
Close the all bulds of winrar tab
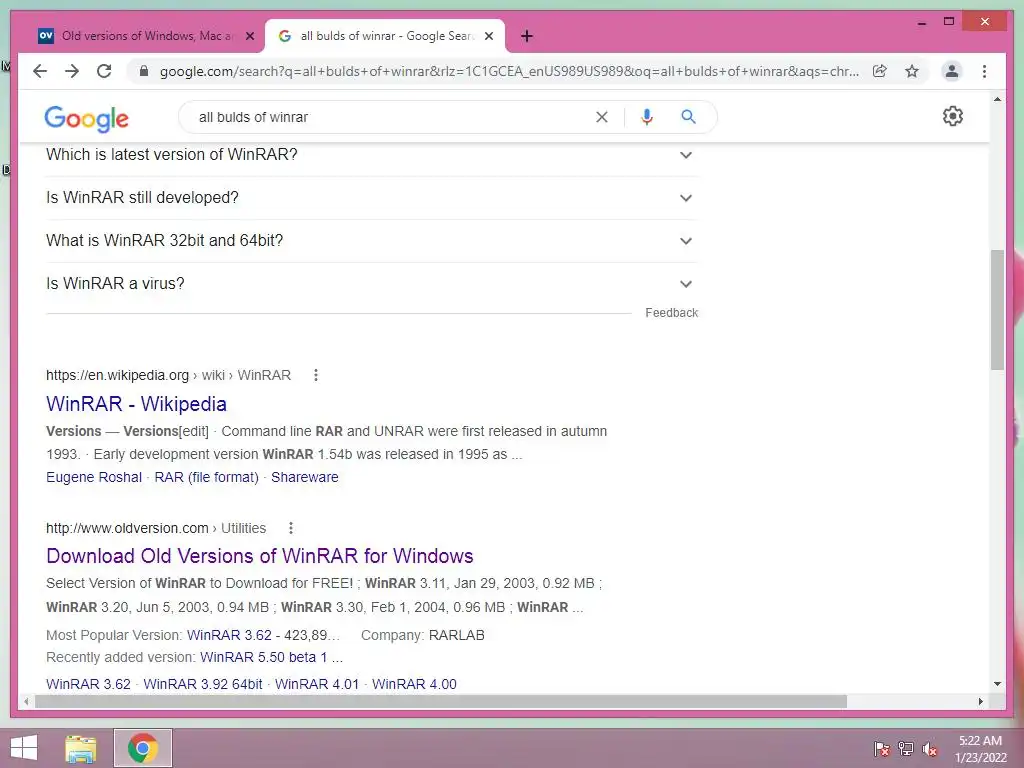[x=489, y=36]
